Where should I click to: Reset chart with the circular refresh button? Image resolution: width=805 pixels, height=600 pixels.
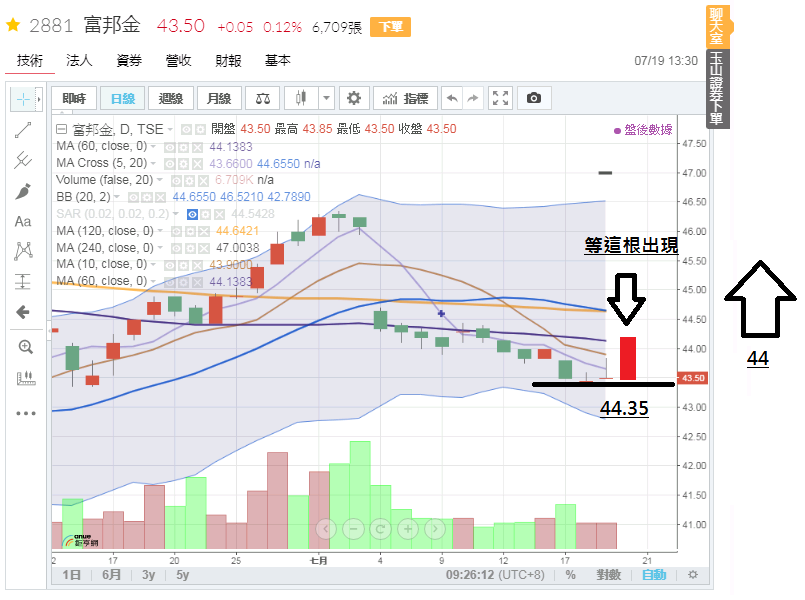(380, 529)
